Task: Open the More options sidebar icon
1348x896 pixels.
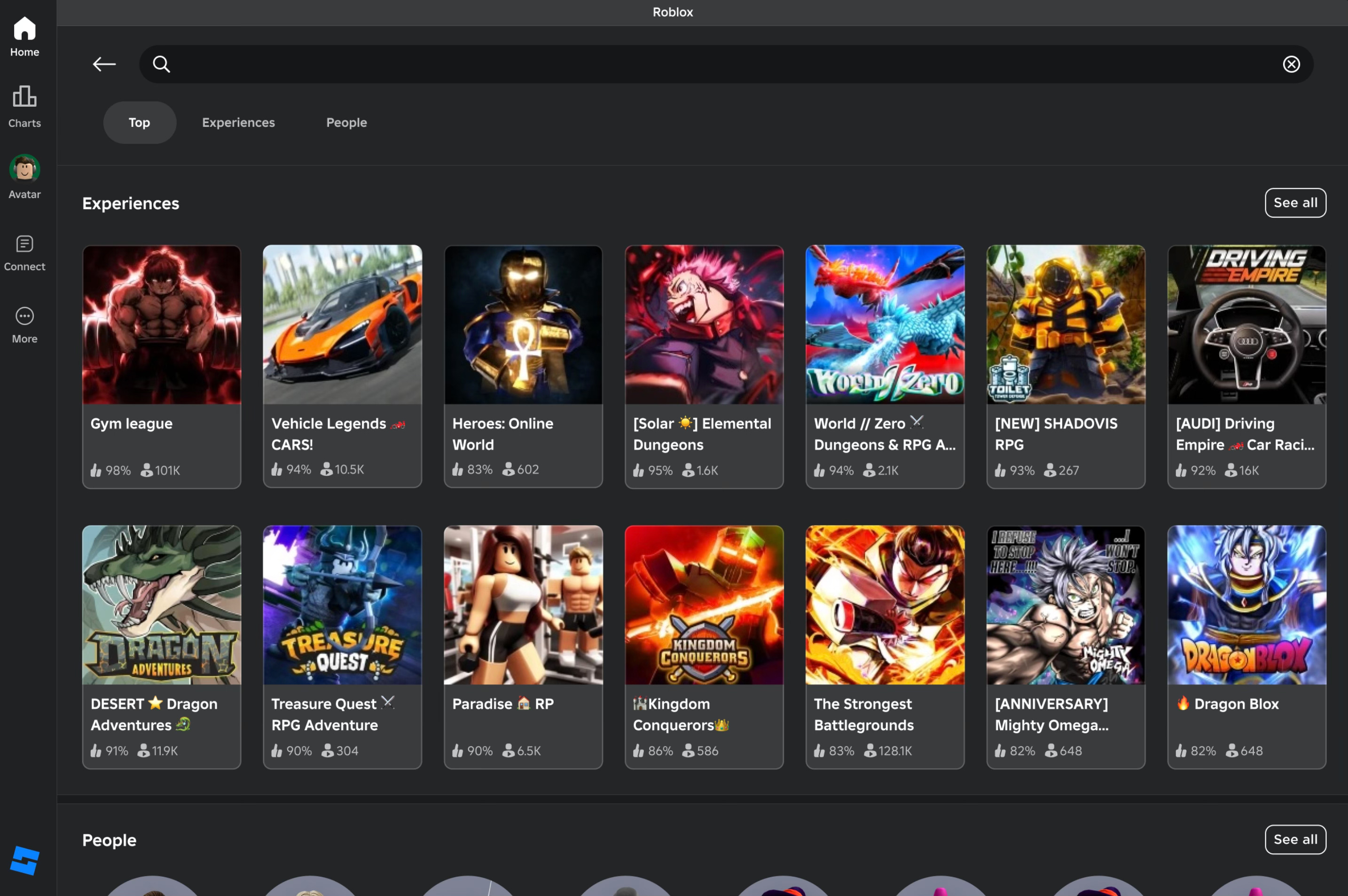Action: tap(24, 324)
